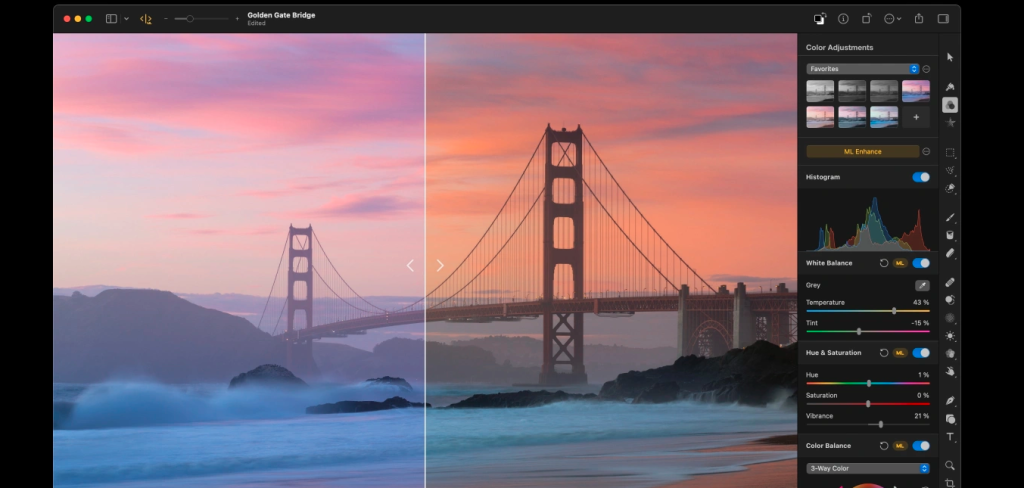1024x488 pixels.
Task: Select the Style paint bucket tool
Action: [950, 87]
